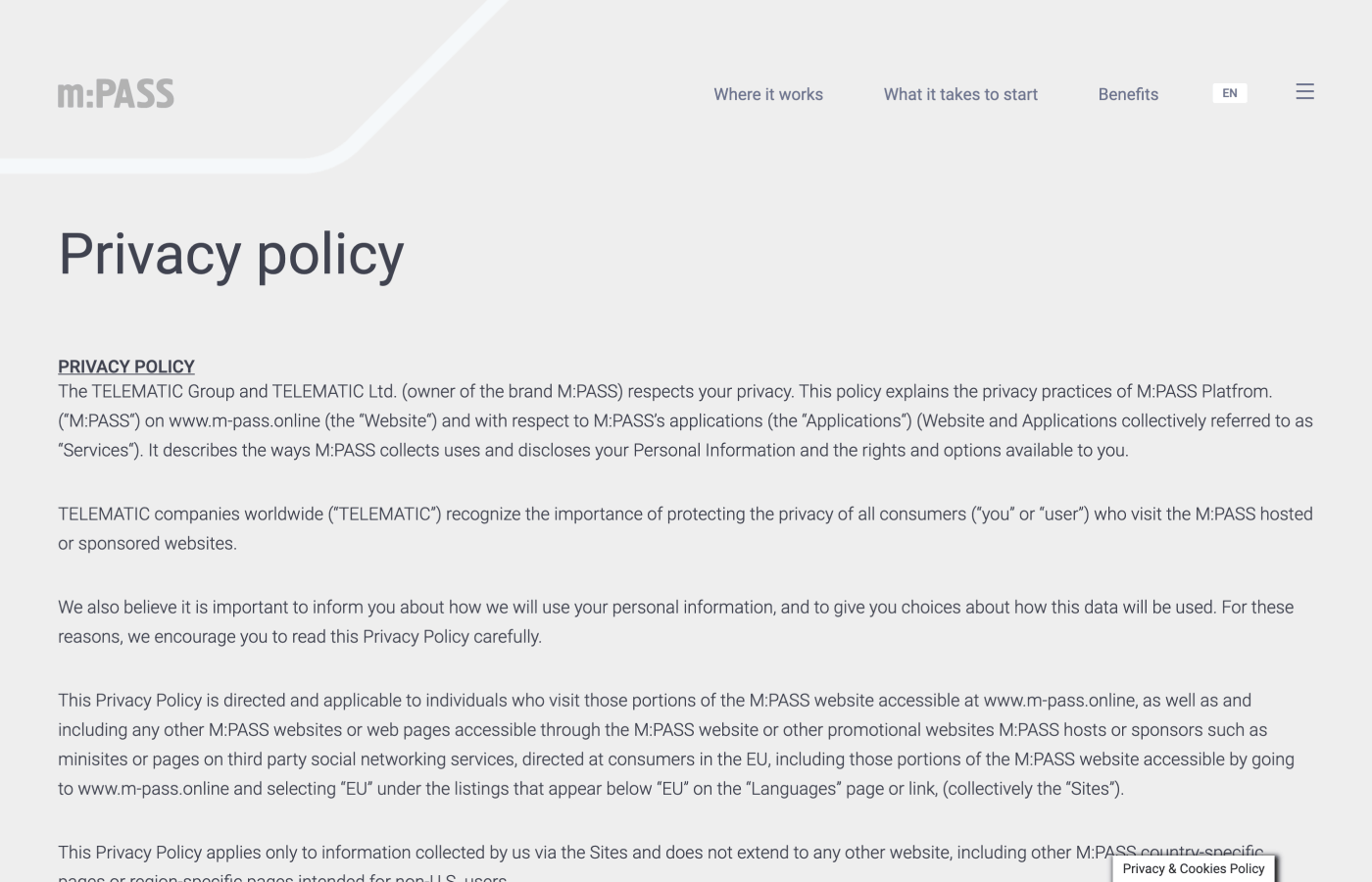Viewport: 1372px width, 882px height.
Task: Click www.m-pass.online before the "Website" mention
Action: click(x=244, y=420)
